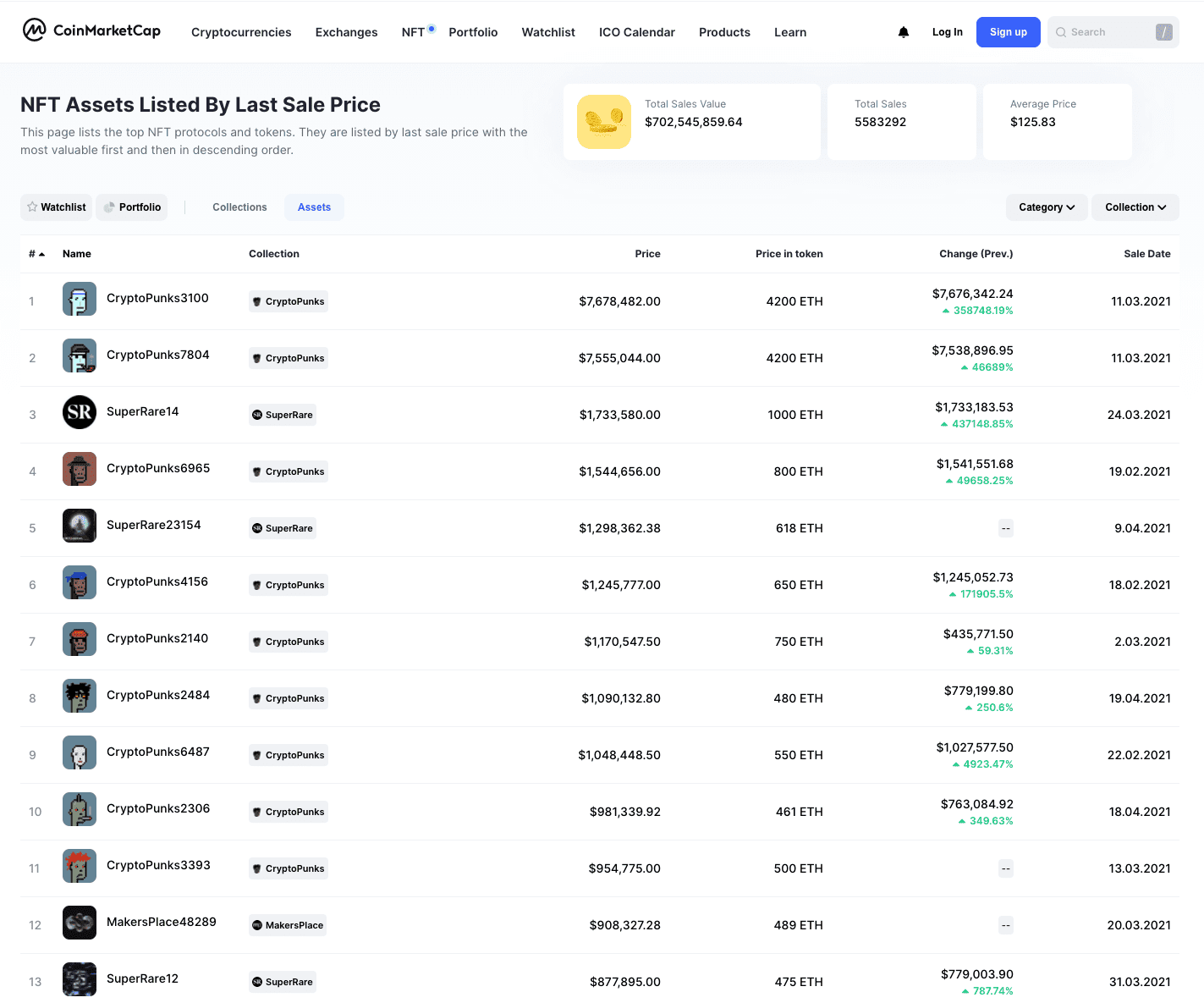Image resolution: width=1204 pixels, height=1003 pixels.
Task: Click the CryptoPunks2484 punk icon
Action: [x=80, y=696]
